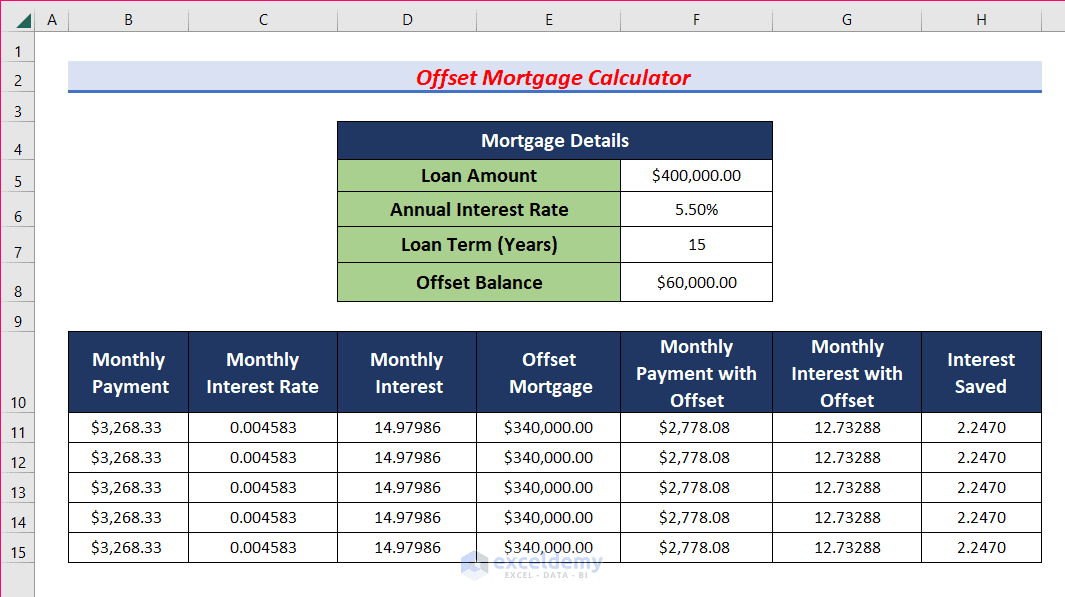Image resolution: width=1065 pixels, height=597 pixels.
Task: Select $3,268.33 in row 15
Action: tap(128, 547)
